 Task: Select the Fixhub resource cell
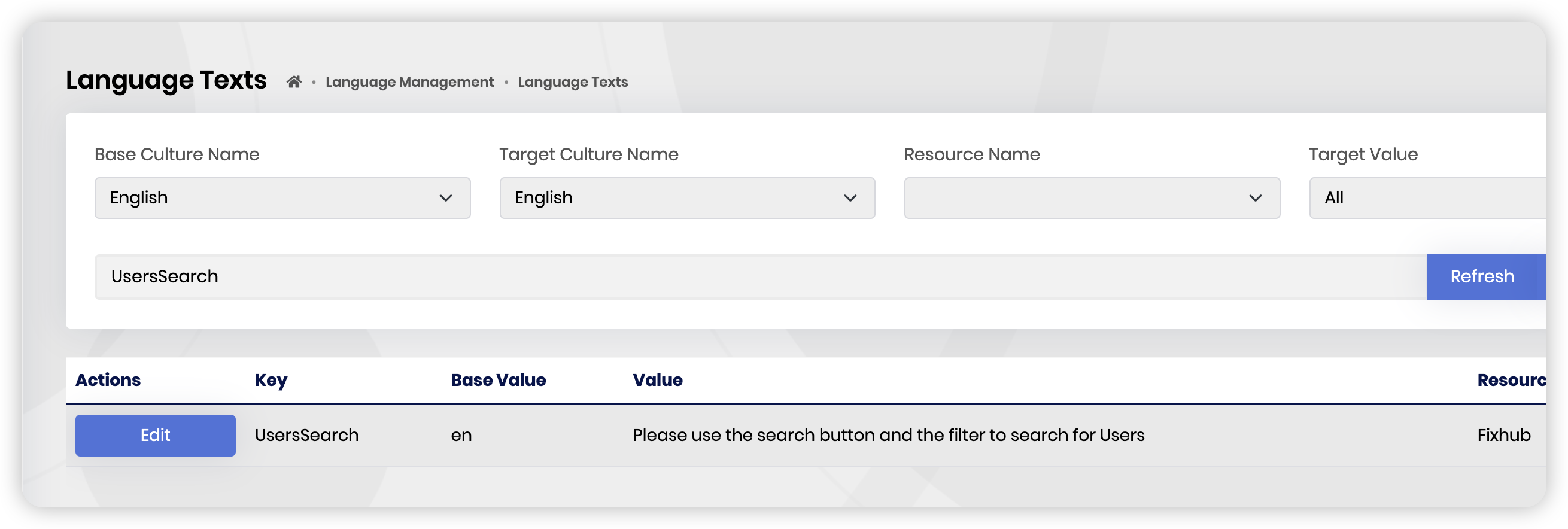[x=1503, y=435]
